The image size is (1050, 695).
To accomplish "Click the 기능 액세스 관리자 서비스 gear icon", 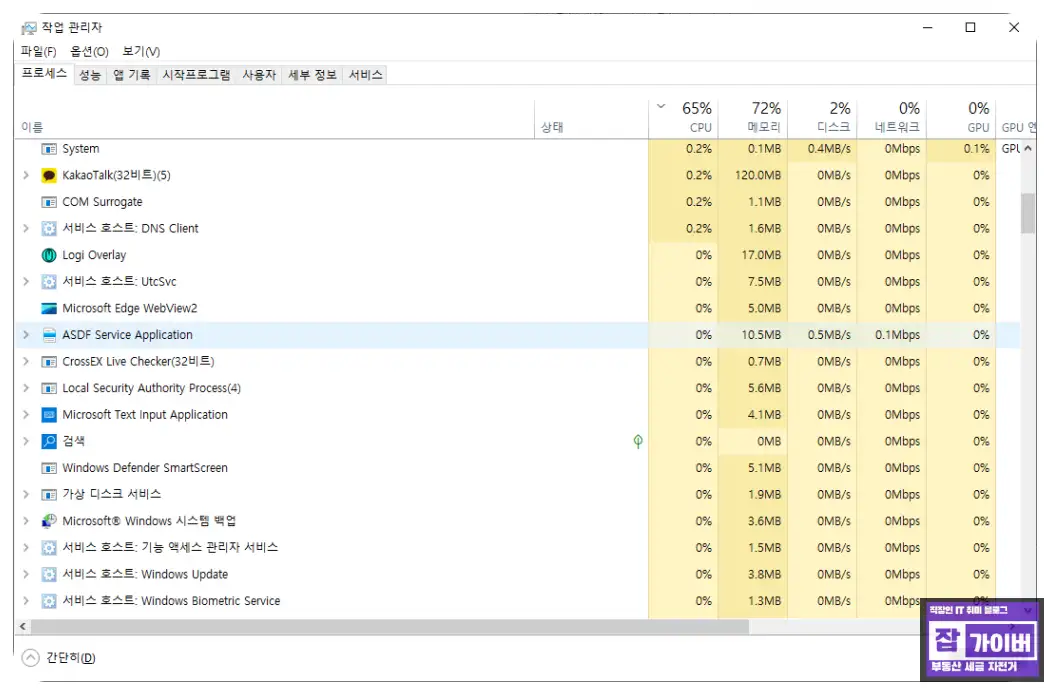I will pyautogui.click(x=49, y=548).
